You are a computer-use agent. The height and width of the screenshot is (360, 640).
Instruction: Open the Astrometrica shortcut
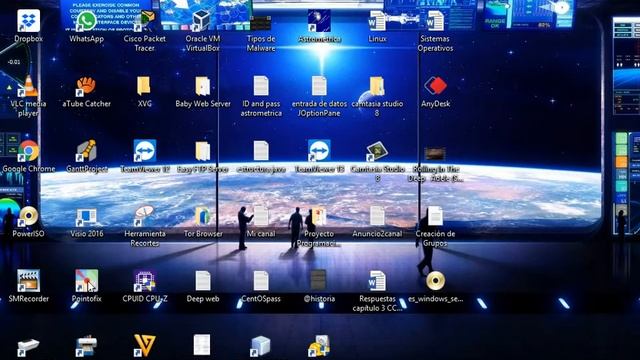pyautogui.click(x=319, y=26)
